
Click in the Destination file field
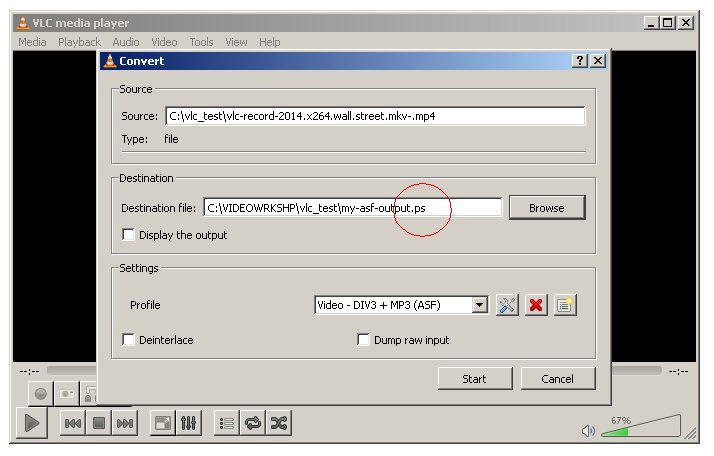[353, 208]
